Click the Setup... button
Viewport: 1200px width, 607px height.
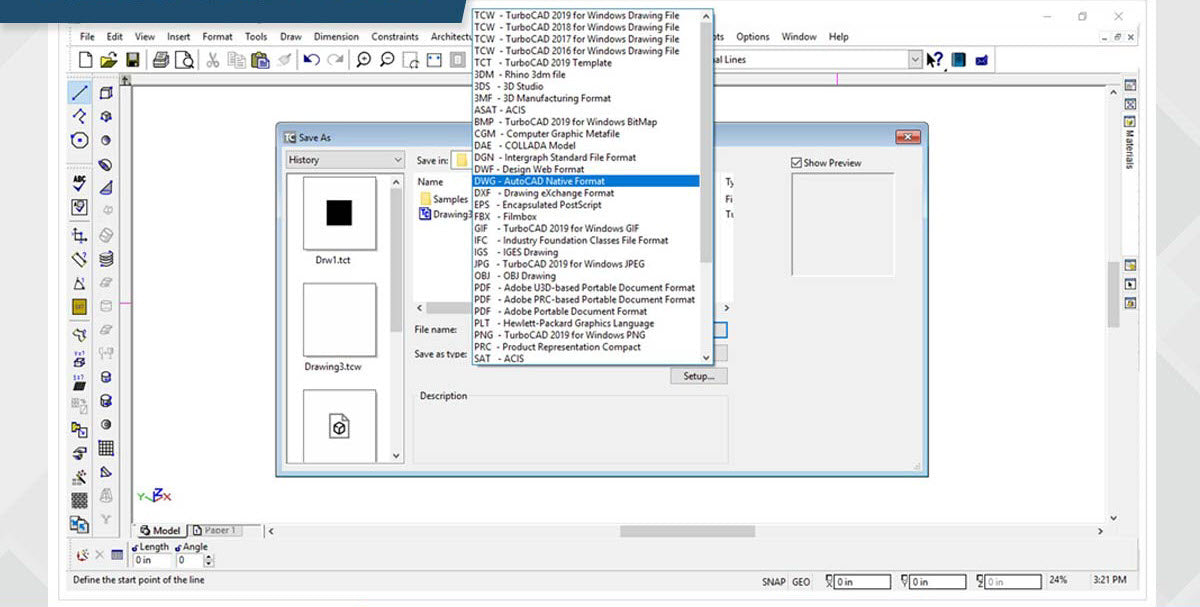pos(698,376)
